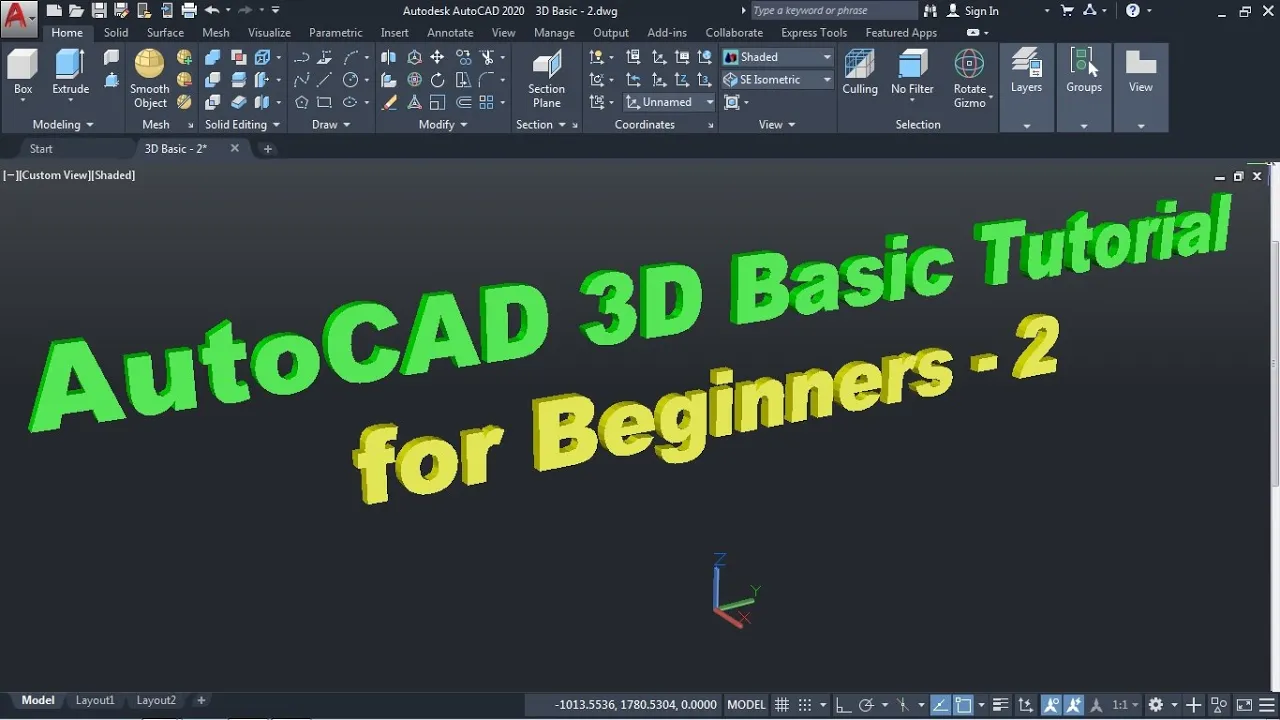Screen dimensions: 1280x720
Task: Expand the Solid Editing panel
Action: [243, 124]
